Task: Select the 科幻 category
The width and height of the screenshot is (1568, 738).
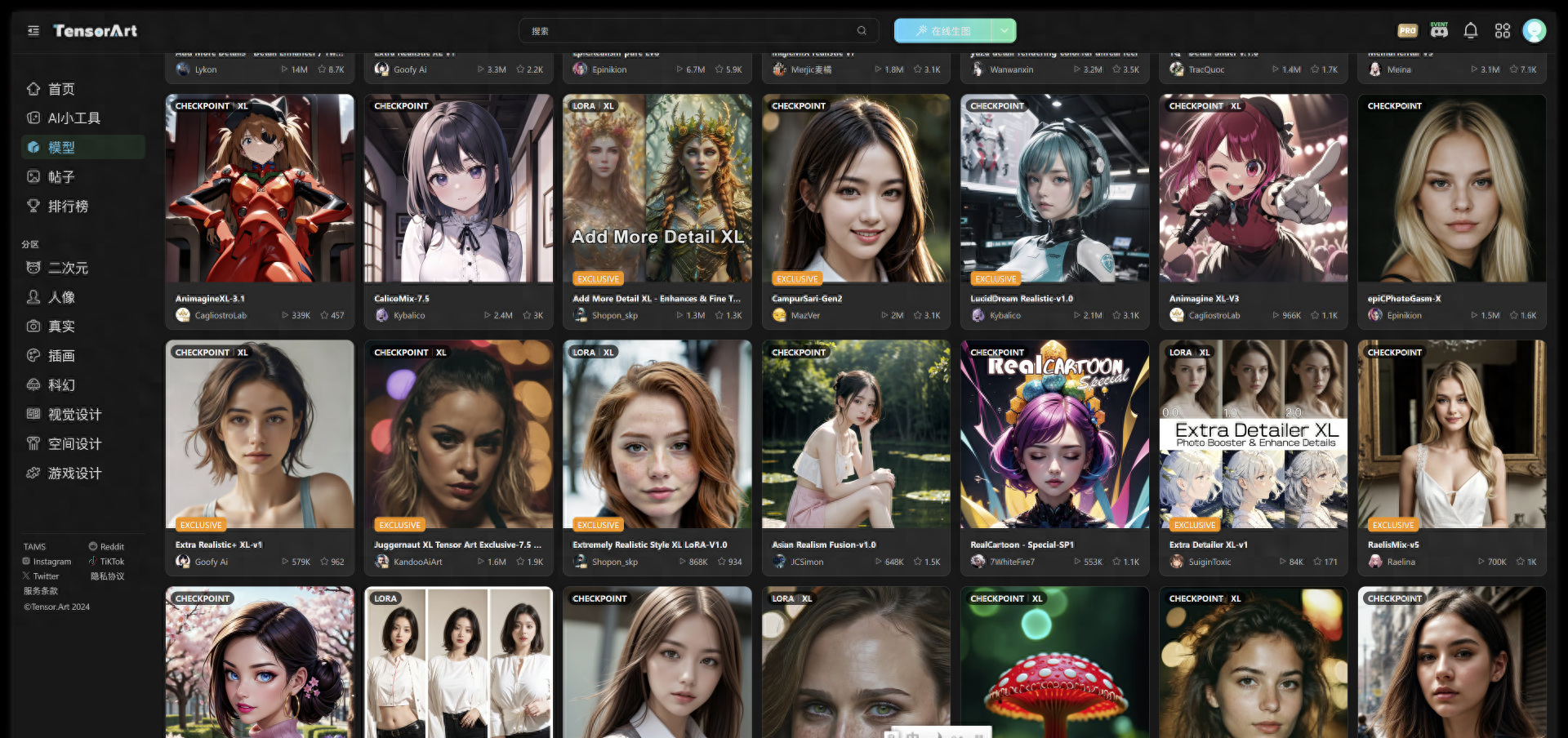Action: (x=82, y=385)
